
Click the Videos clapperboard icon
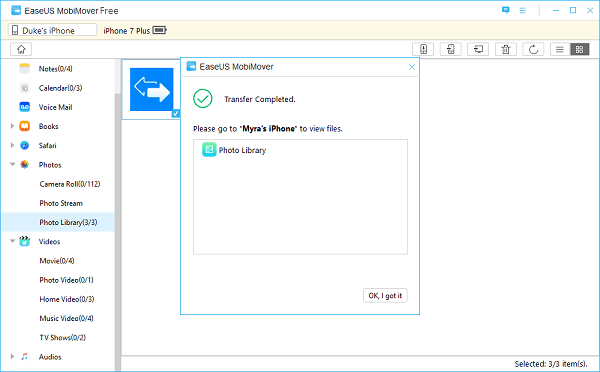tap(24, 241)
